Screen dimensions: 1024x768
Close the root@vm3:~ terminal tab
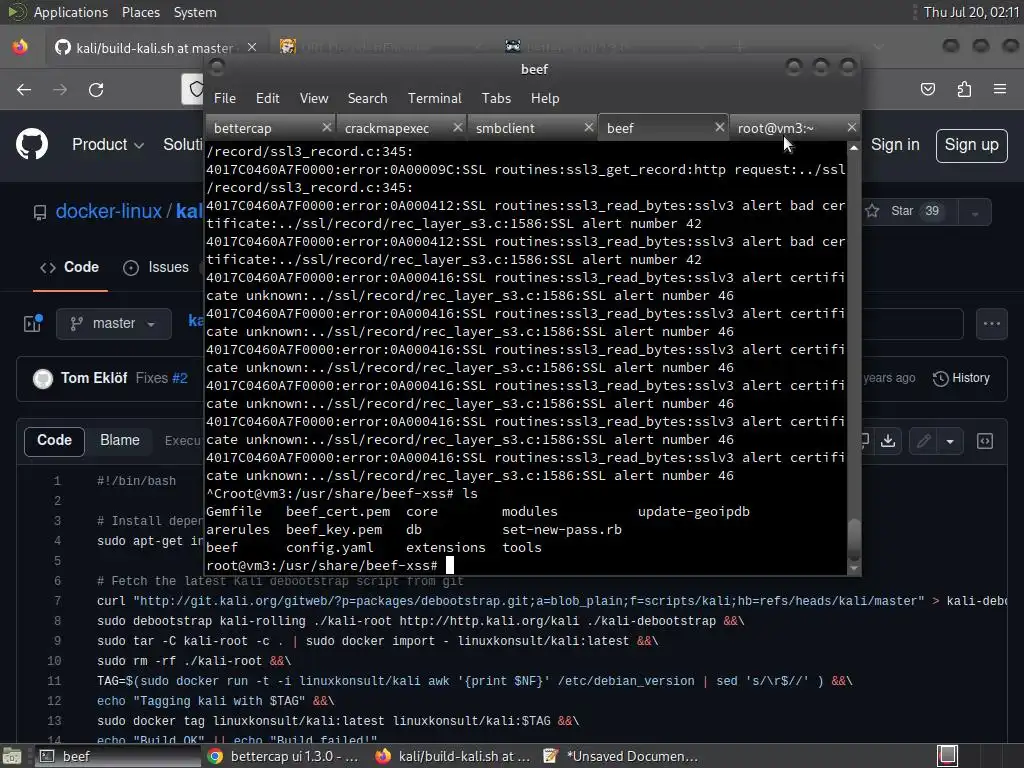tap(851, 127)
